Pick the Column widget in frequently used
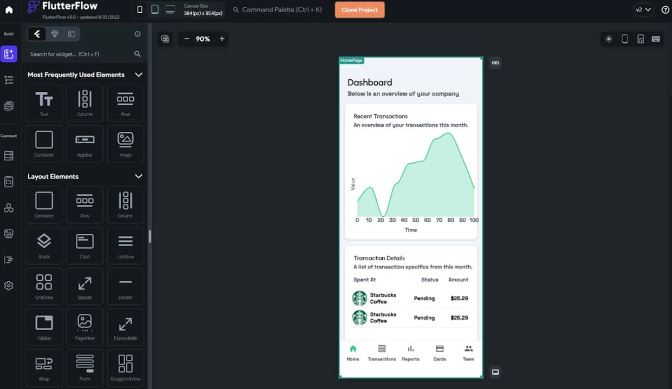Screen dimensions: 672x389 coord(85,103)
